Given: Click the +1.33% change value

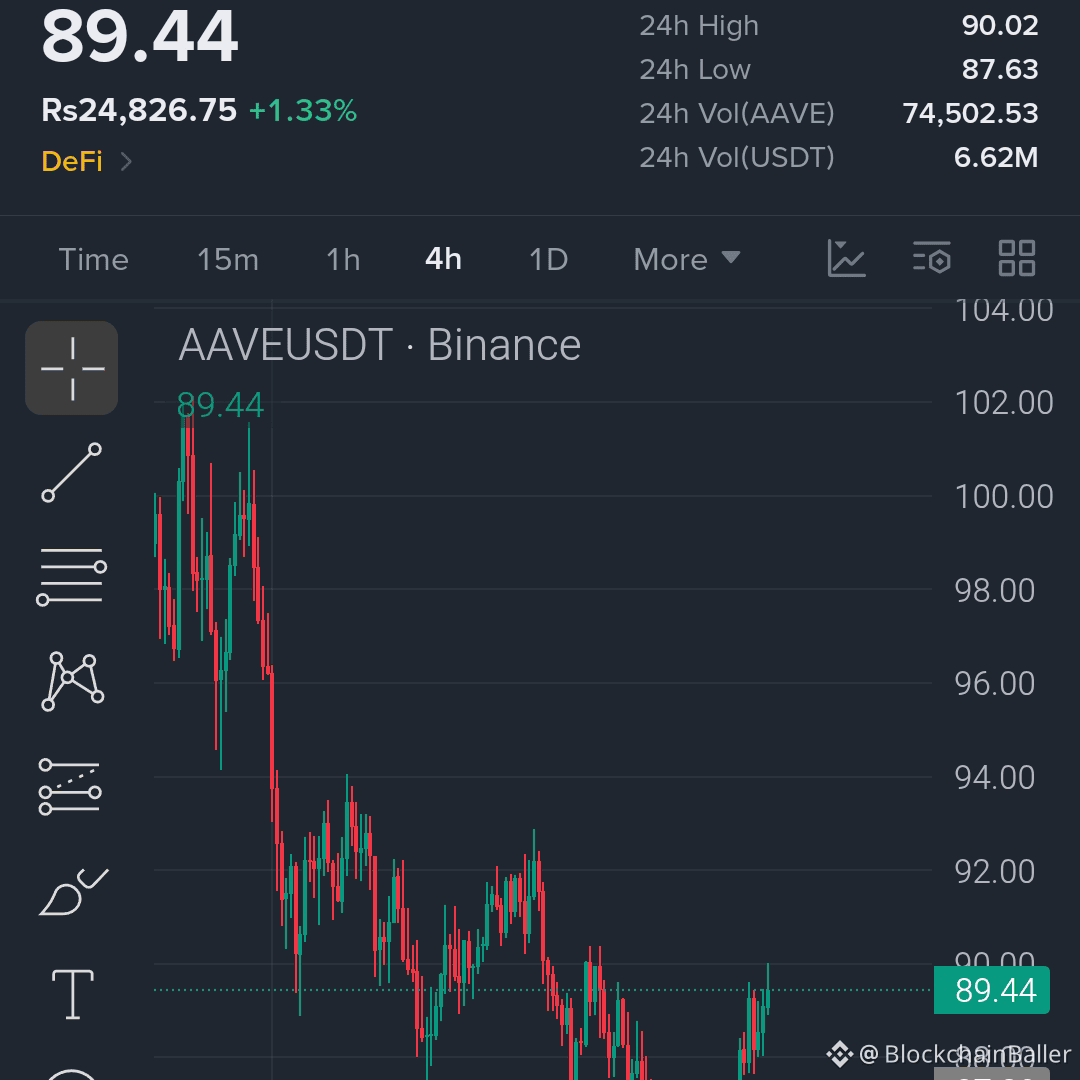Looking at the screenshot, I should (x=303, y=110).
